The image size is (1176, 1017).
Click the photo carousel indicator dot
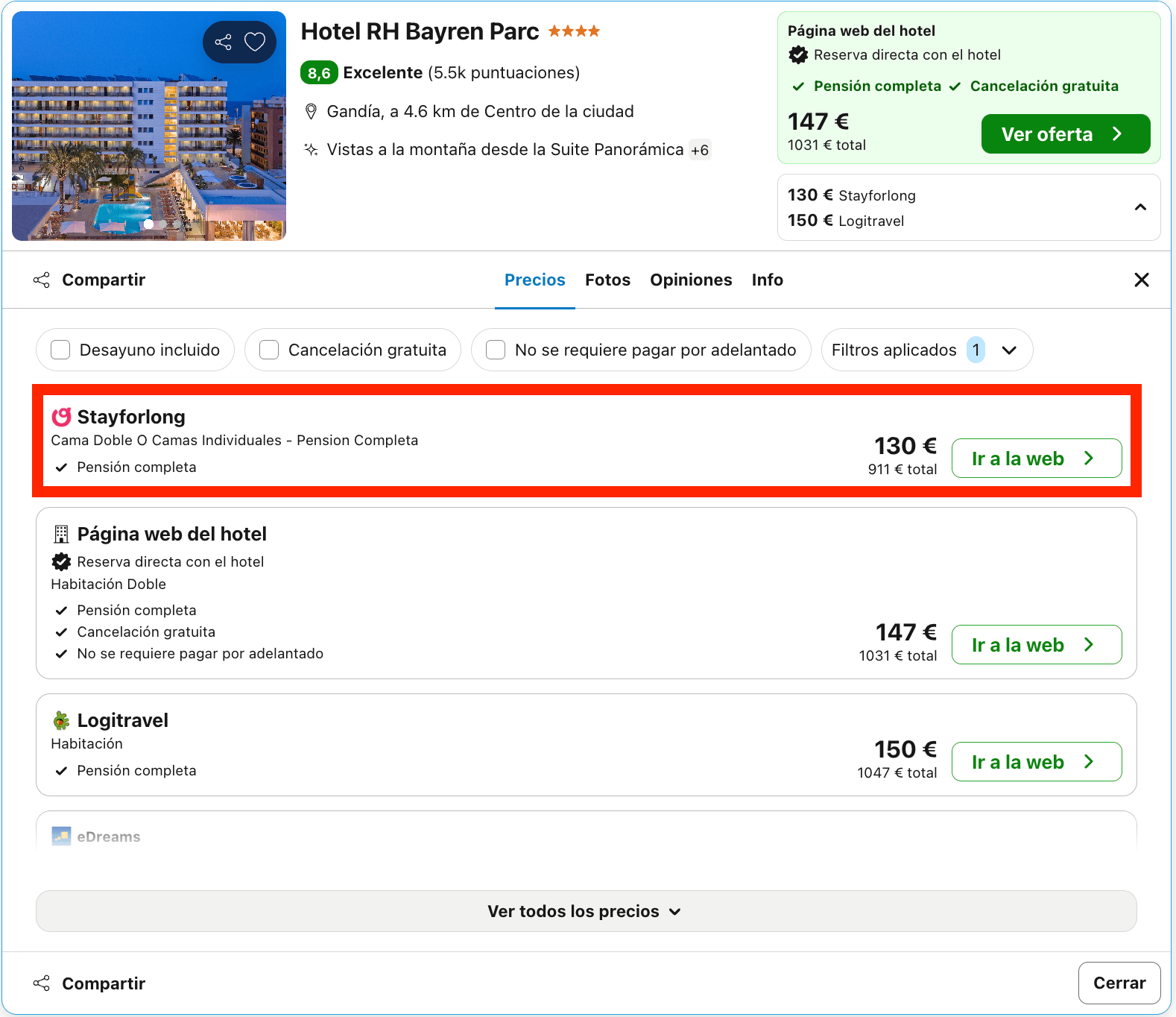149,224
